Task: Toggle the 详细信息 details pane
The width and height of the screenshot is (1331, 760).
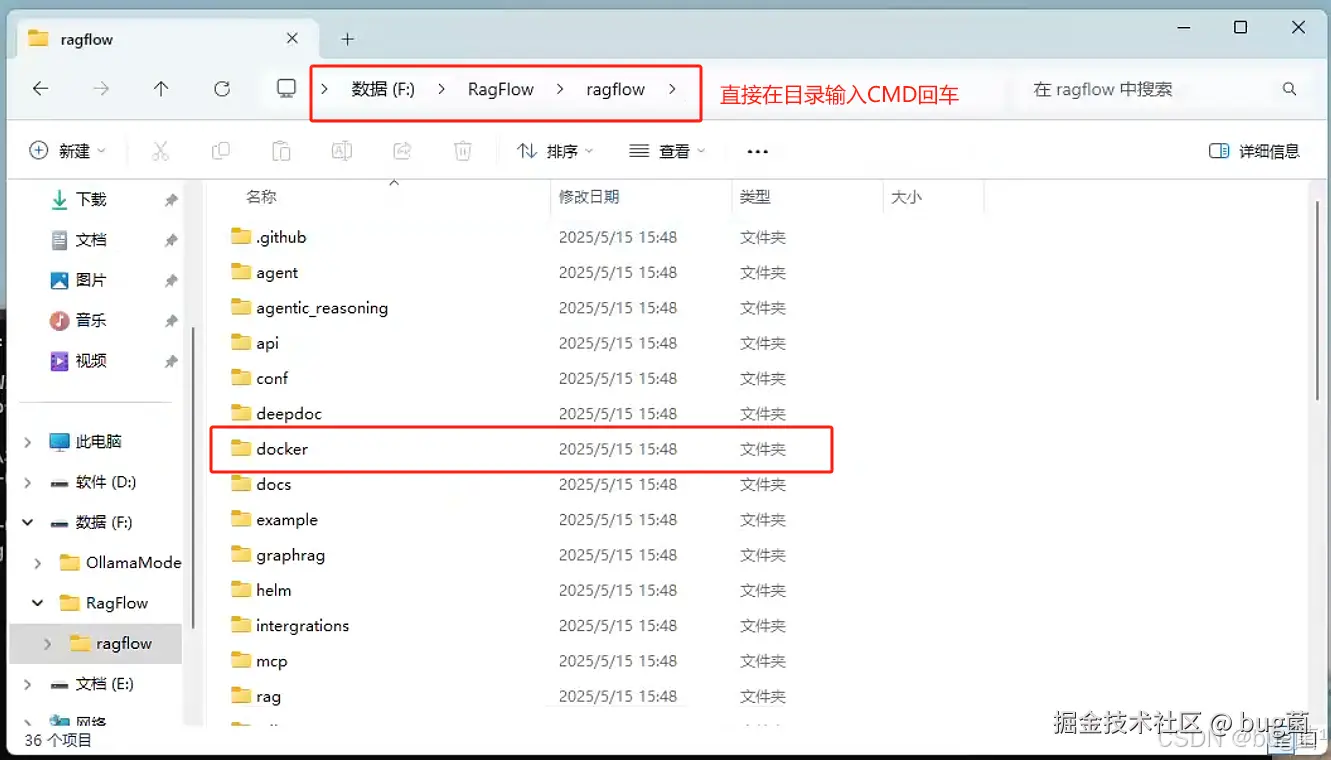Action: point(1254,151)
